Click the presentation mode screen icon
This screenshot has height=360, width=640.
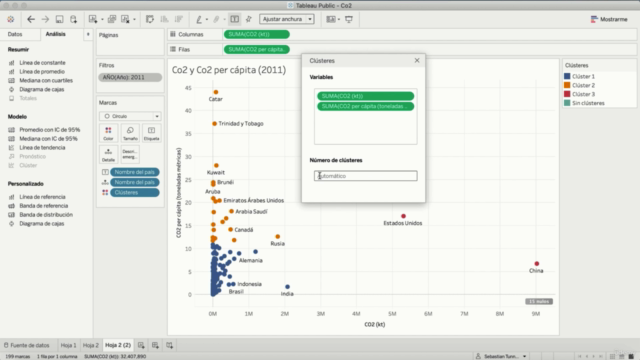[349, 19]
